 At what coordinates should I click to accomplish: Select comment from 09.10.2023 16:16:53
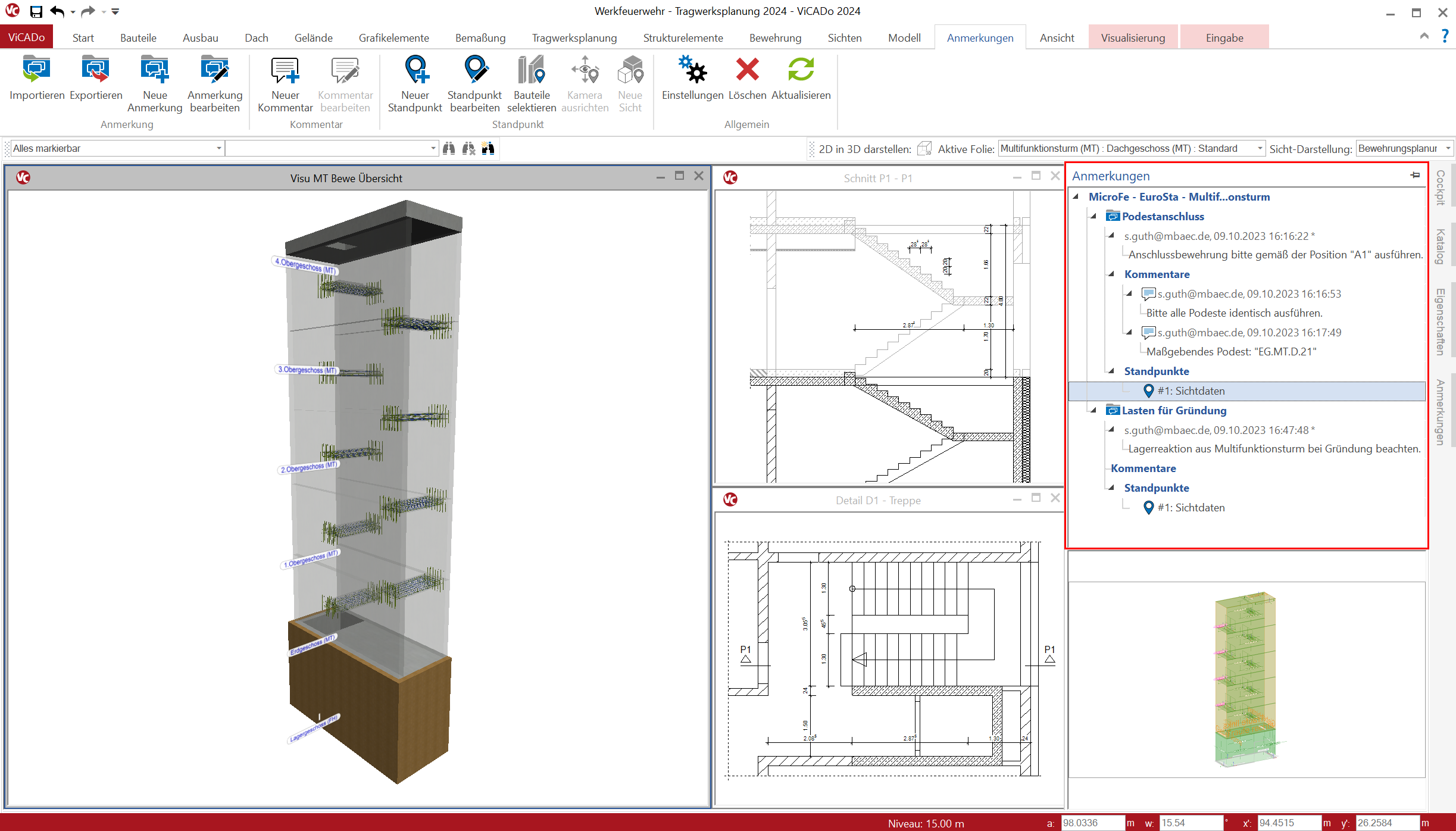[1241, 293]
